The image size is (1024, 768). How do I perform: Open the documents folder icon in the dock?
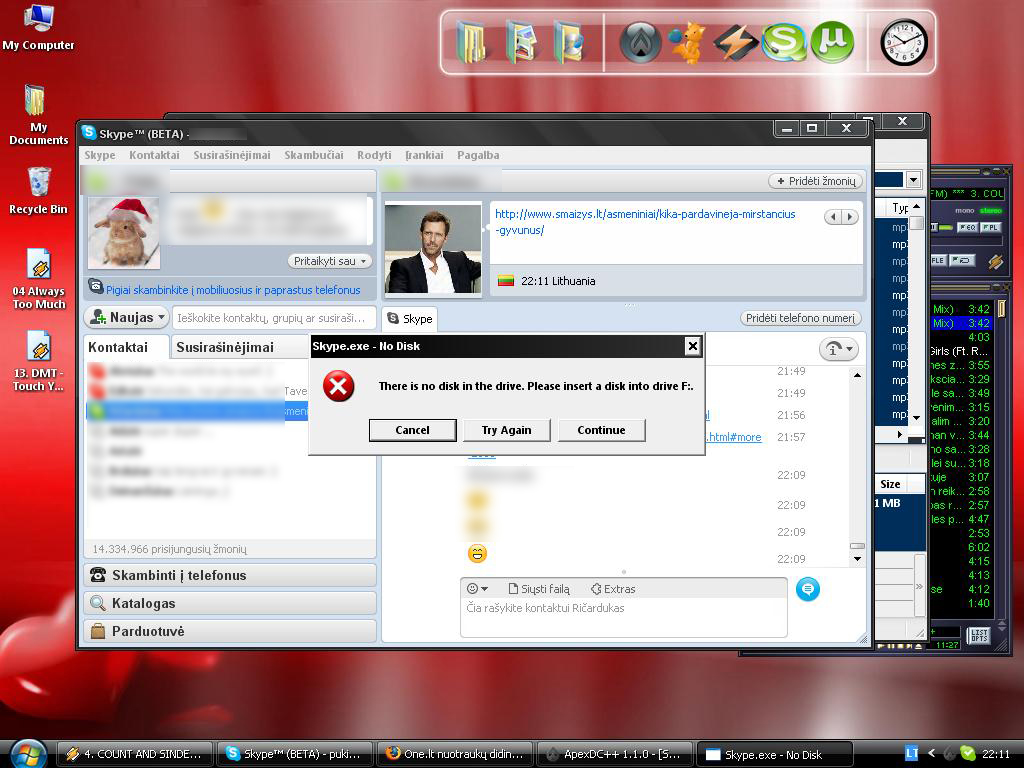point(471,42)
